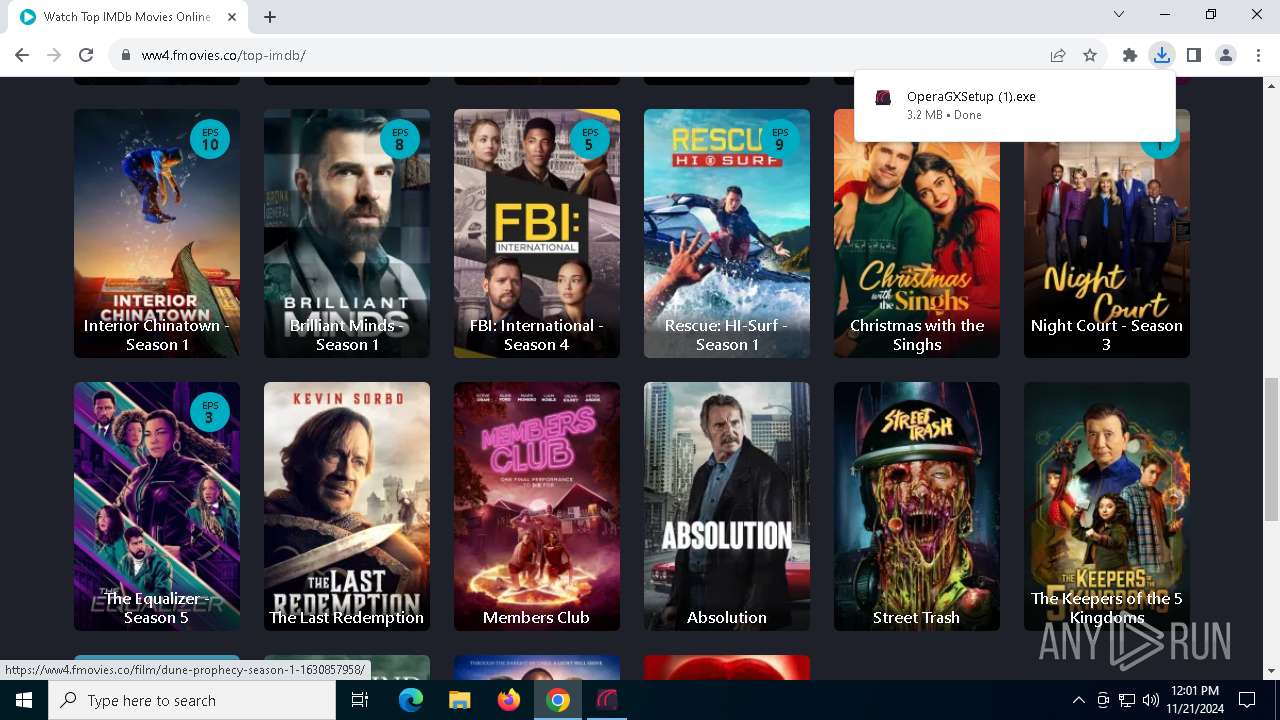Open Brilliant Minds Season 1 poster
The height and width of the screenshot is (720, 1280).
[347, 233]
